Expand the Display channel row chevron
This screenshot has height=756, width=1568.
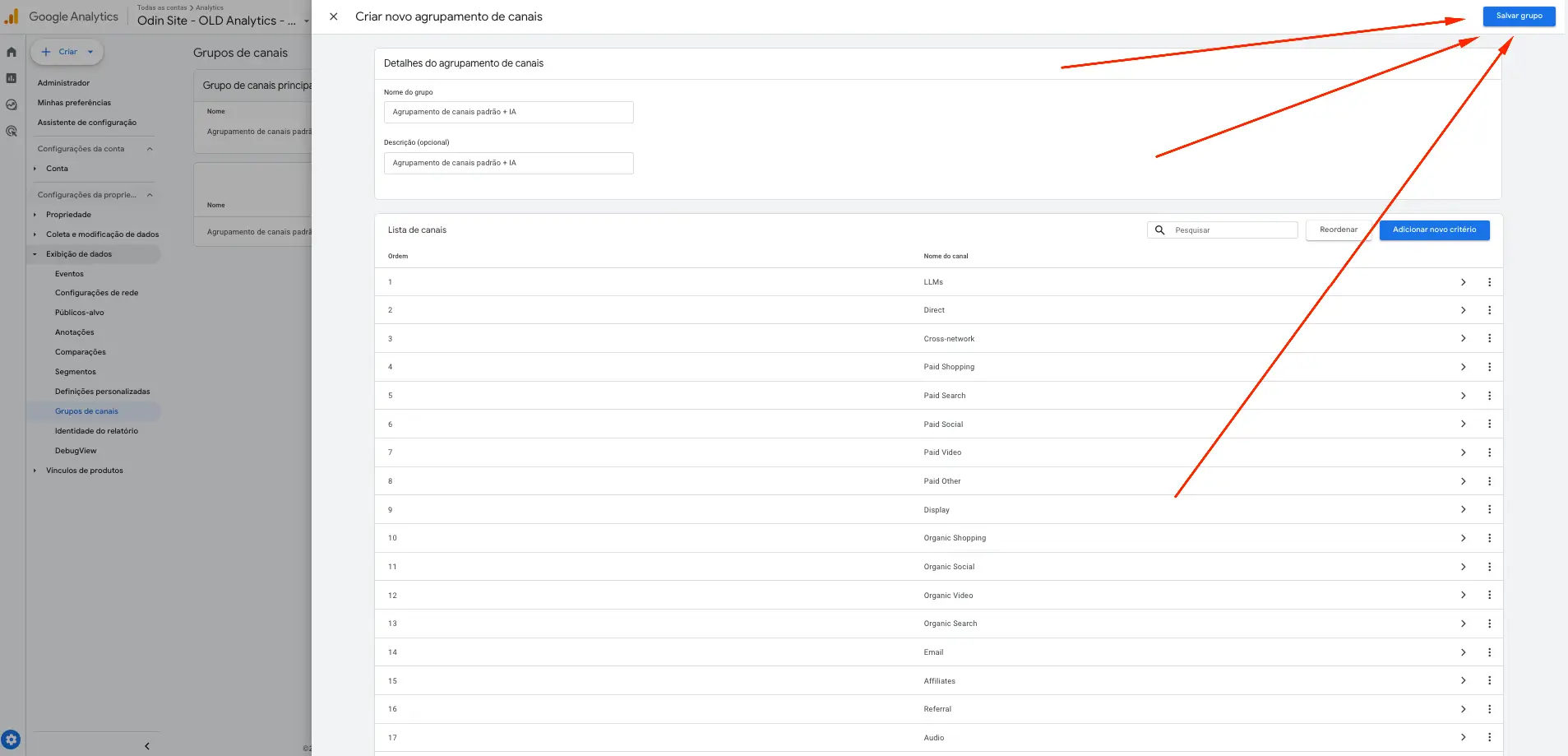tap(1463, 510)
